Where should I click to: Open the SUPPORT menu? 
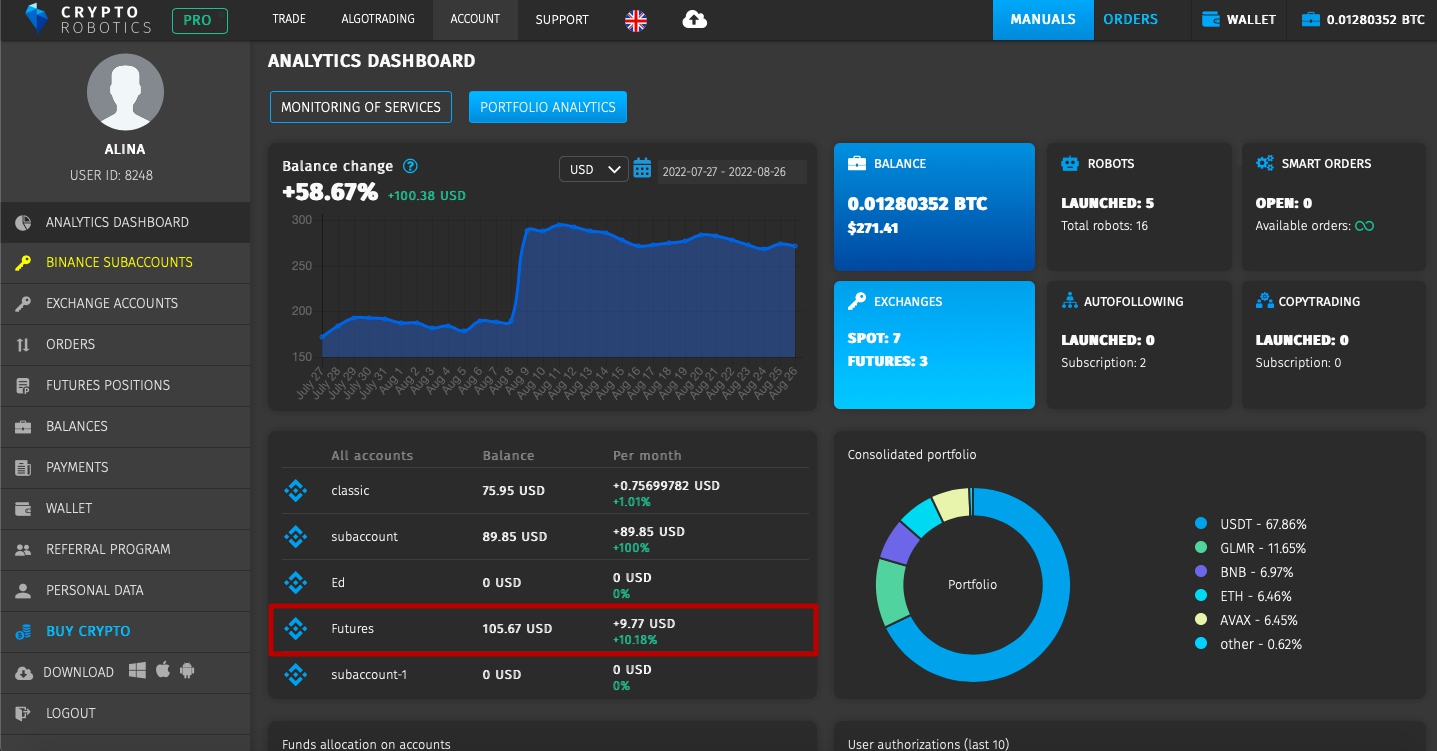coord(562,19)
